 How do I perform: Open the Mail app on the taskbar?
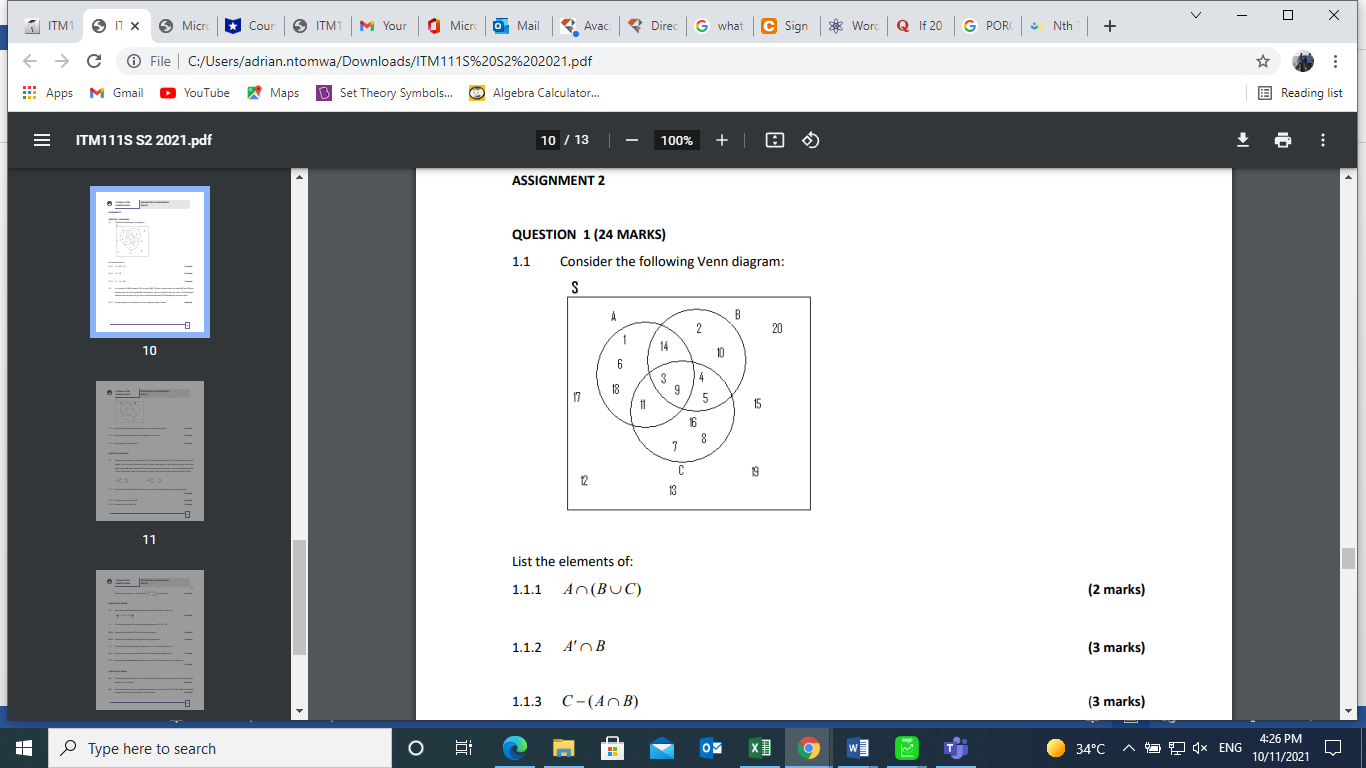(662, 748)
